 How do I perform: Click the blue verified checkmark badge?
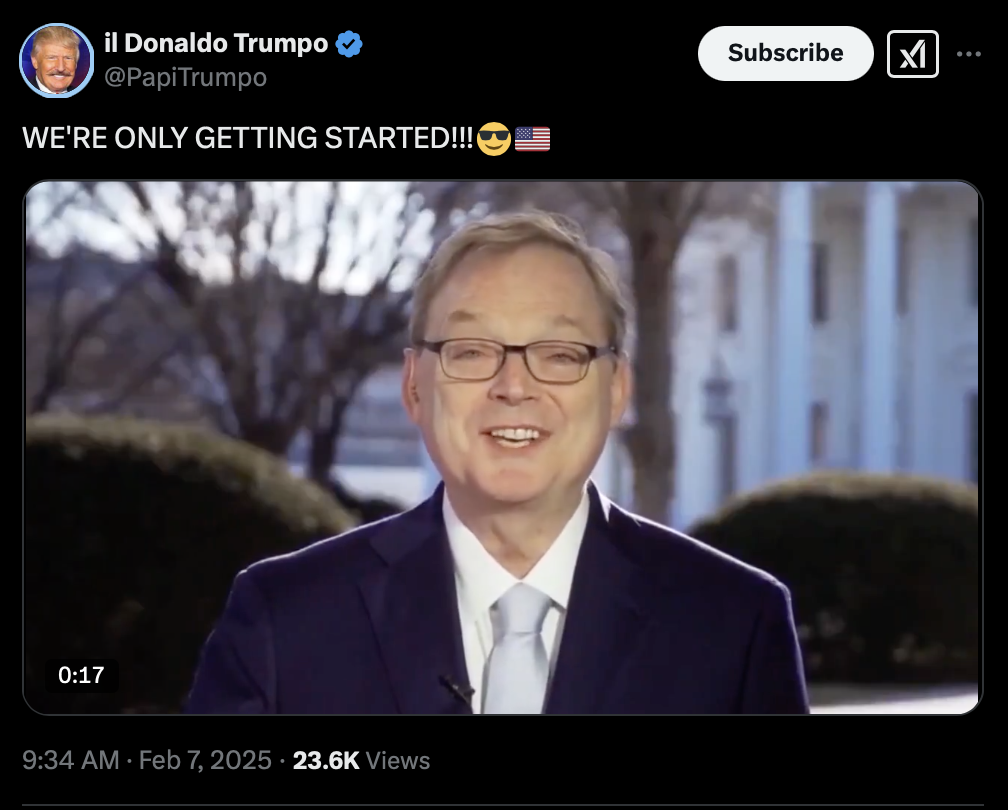pos(349,44)
